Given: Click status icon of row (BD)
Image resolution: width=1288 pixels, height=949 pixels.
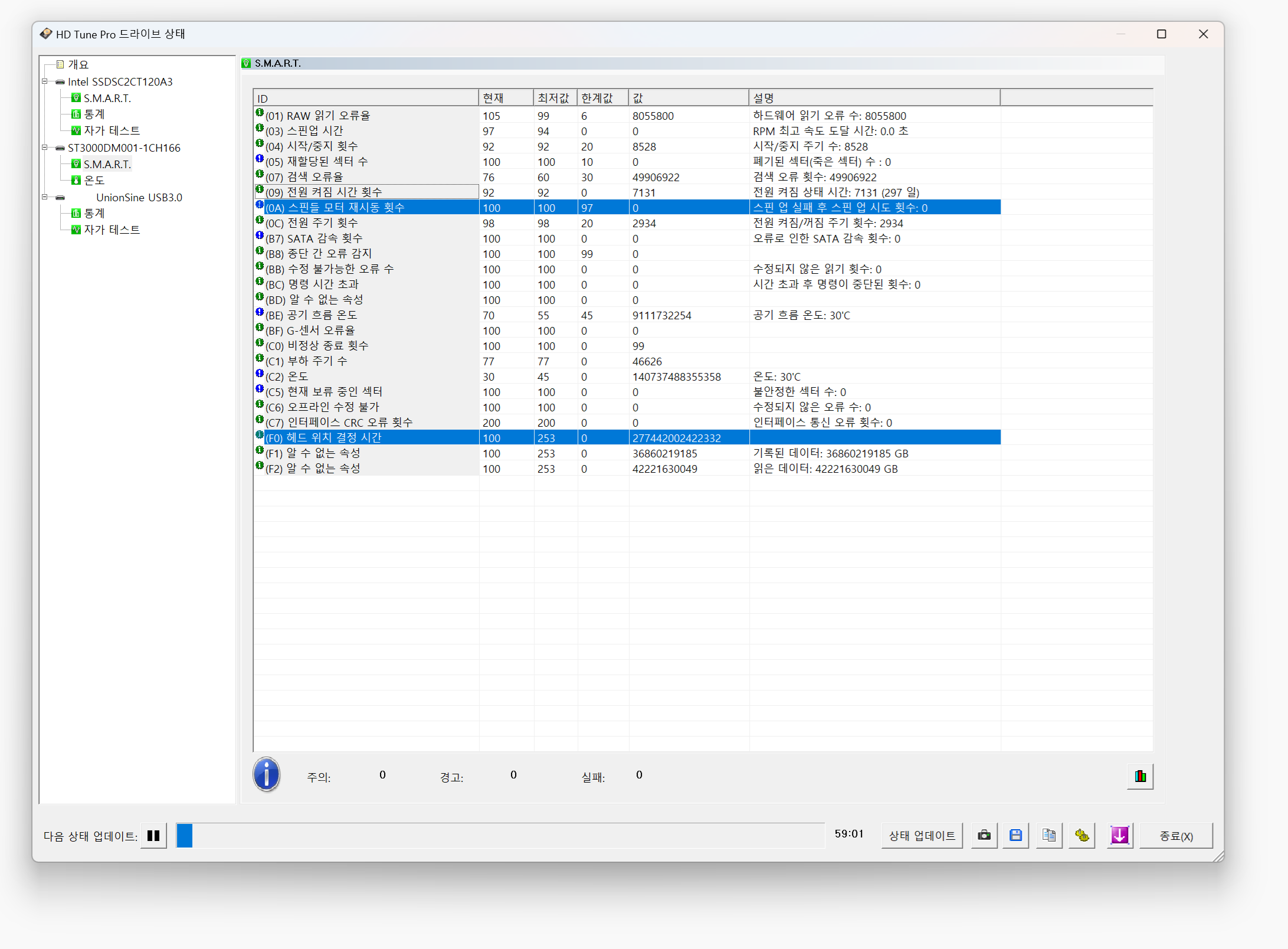Looking at the screenshot, I should pyautogui.click(x=259, y=297).
